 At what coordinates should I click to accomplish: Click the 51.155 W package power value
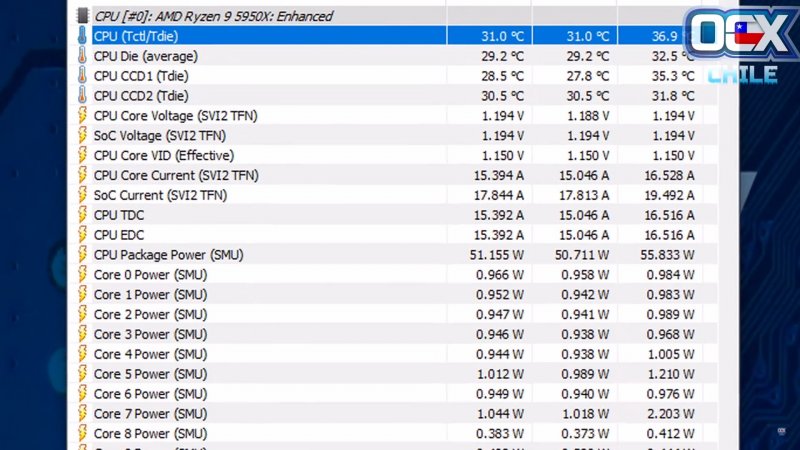(x=496, y=255)
